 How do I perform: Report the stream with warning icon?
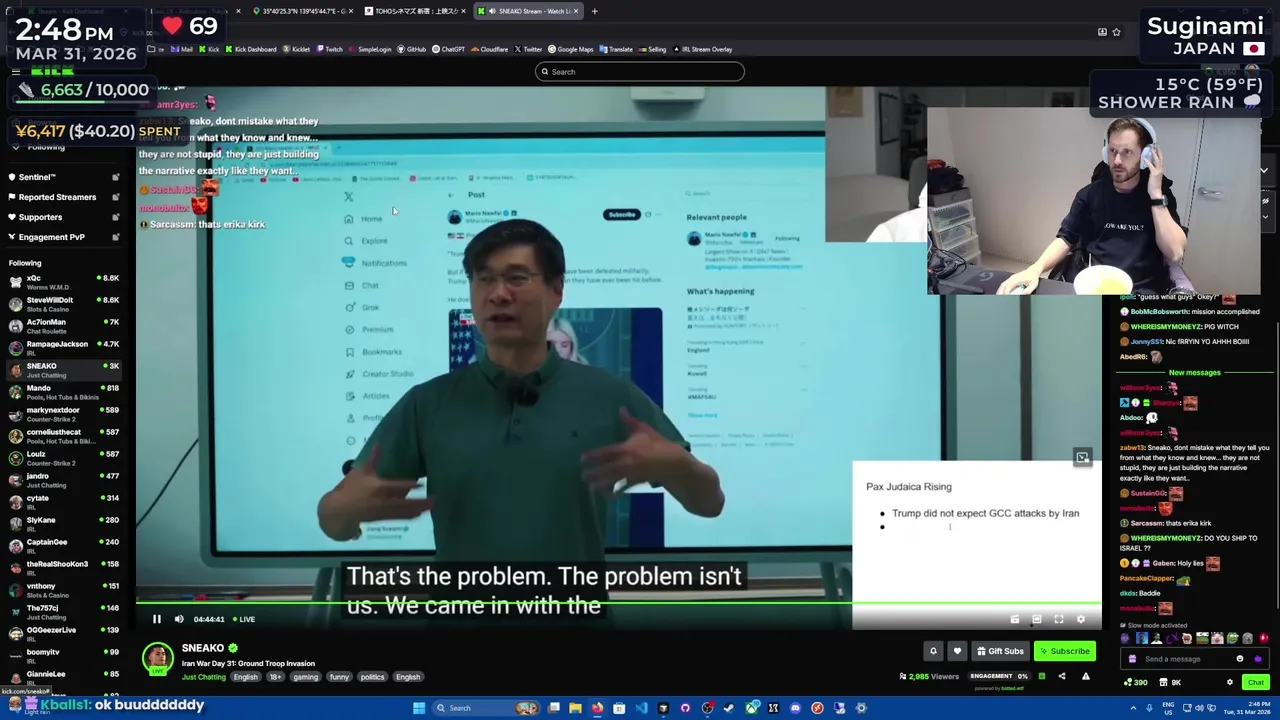coord(1085,677)
